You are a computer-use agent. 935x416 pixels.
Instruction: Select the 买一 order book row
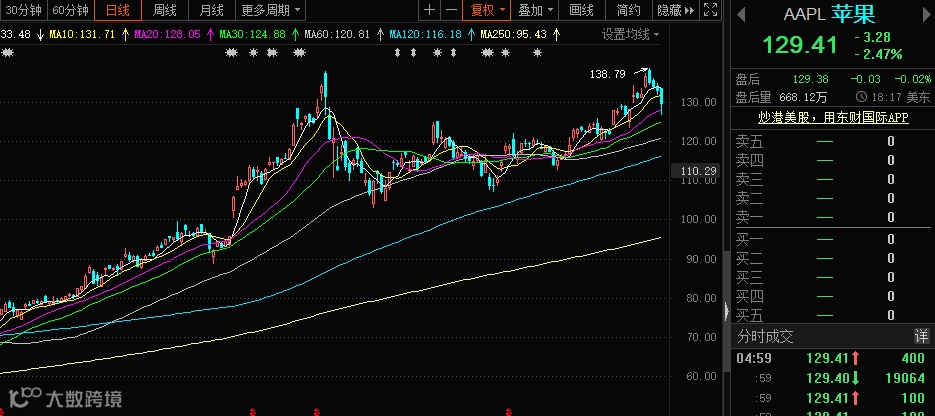[832, 239]
